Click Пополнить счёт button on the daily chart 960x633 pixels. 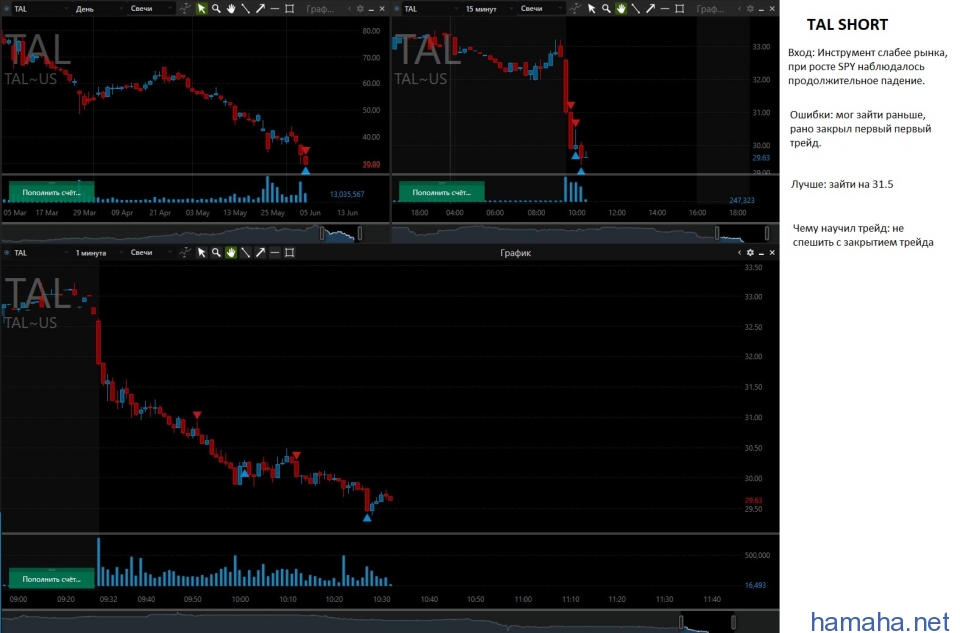tap(51, 192)
